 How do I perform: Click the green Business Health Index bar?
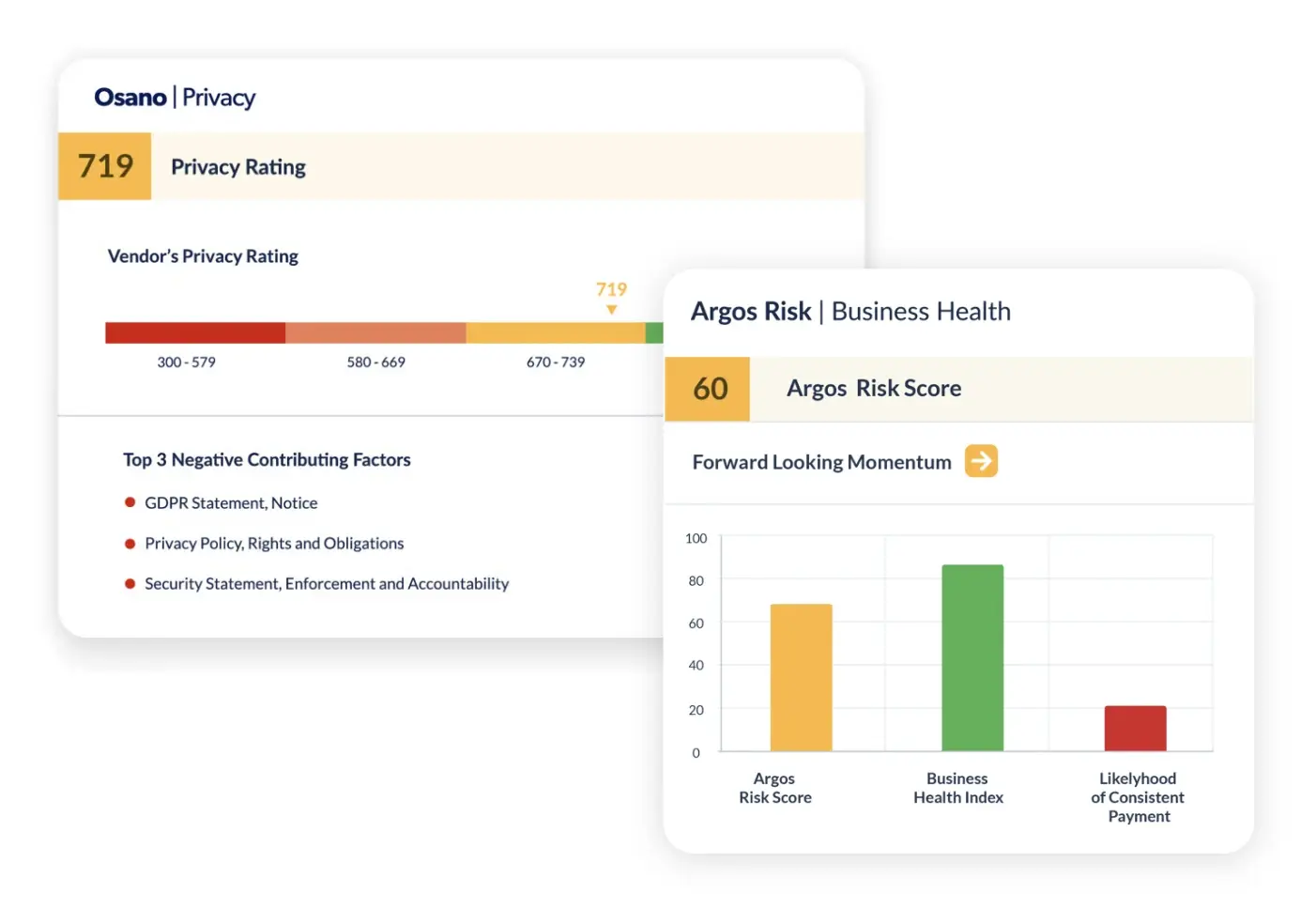(972, 657)
